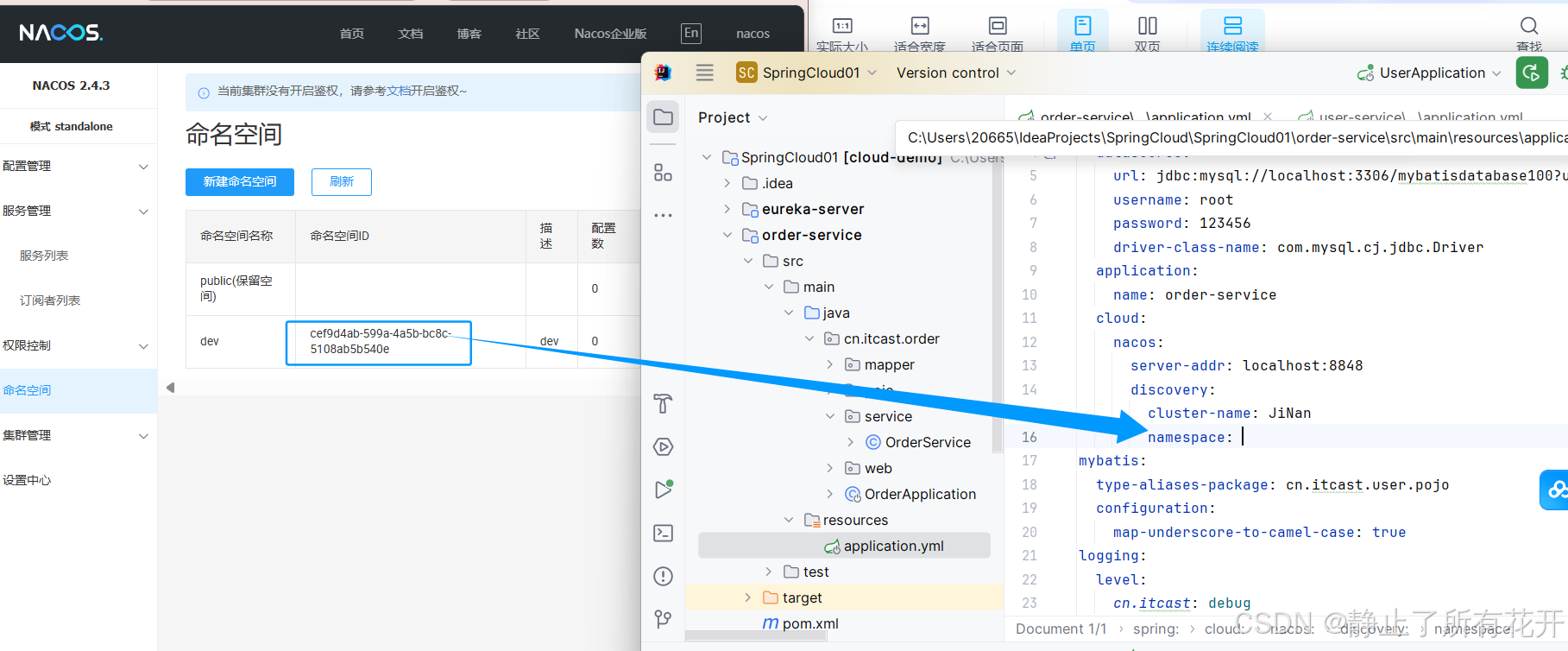Open 订阅者列表 in the sidebar
The width and height of the screenshot is (1568, 651).
click(x=50, y=300)
